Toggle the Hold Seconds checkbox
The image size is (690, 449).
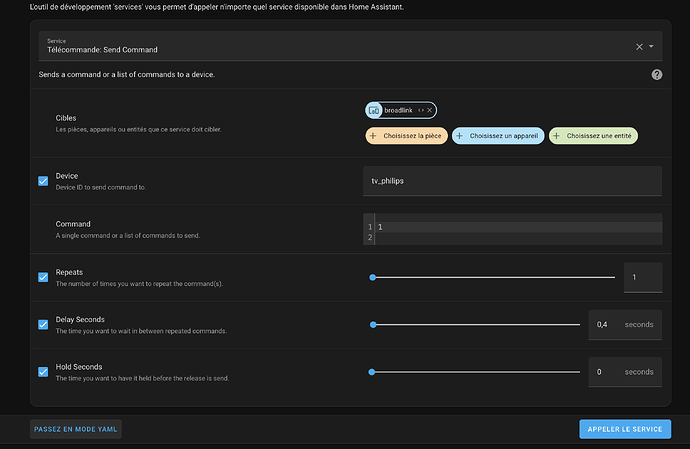point(43,372)
